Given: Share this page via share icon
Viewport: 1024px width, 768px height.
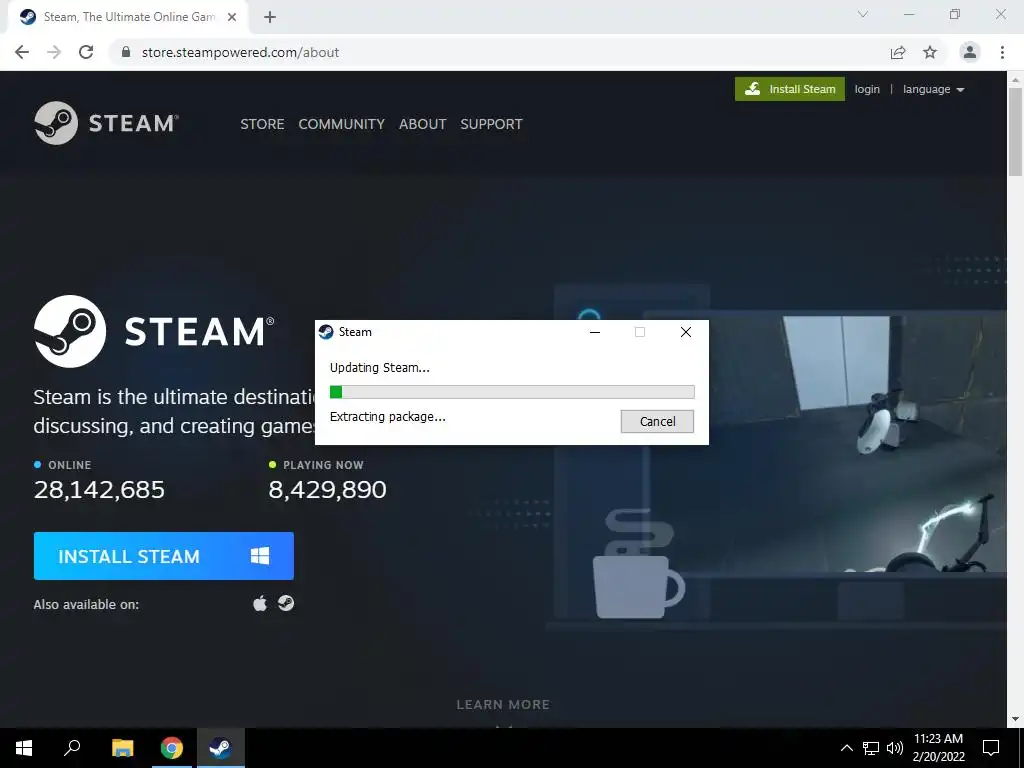Looking at the screenshot, I should click(898, 52).
